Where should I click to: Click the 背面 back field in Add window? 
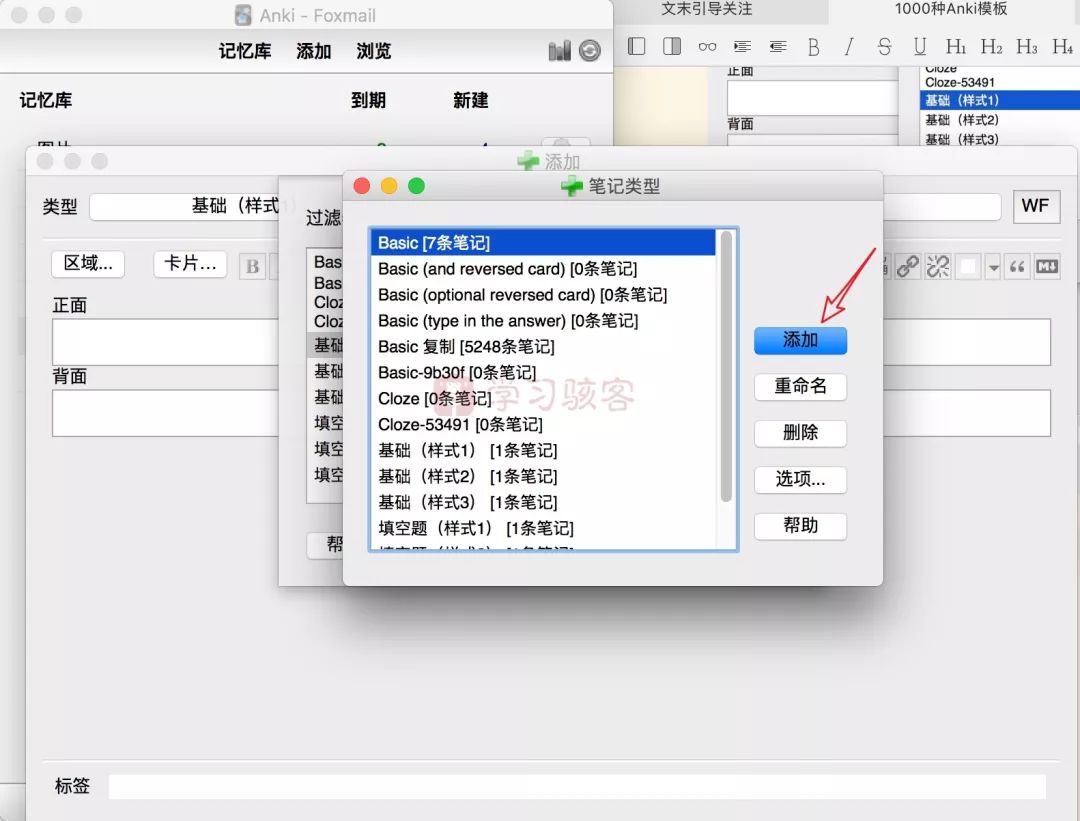click(165, 413)
